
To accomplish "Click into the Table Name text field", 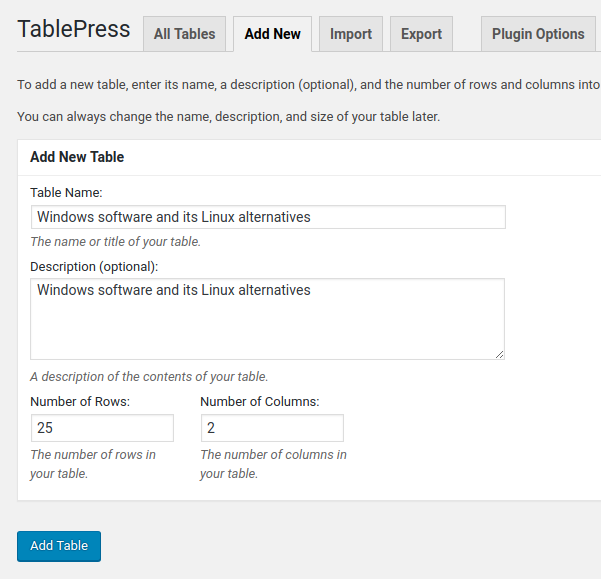I will point(268,217).
